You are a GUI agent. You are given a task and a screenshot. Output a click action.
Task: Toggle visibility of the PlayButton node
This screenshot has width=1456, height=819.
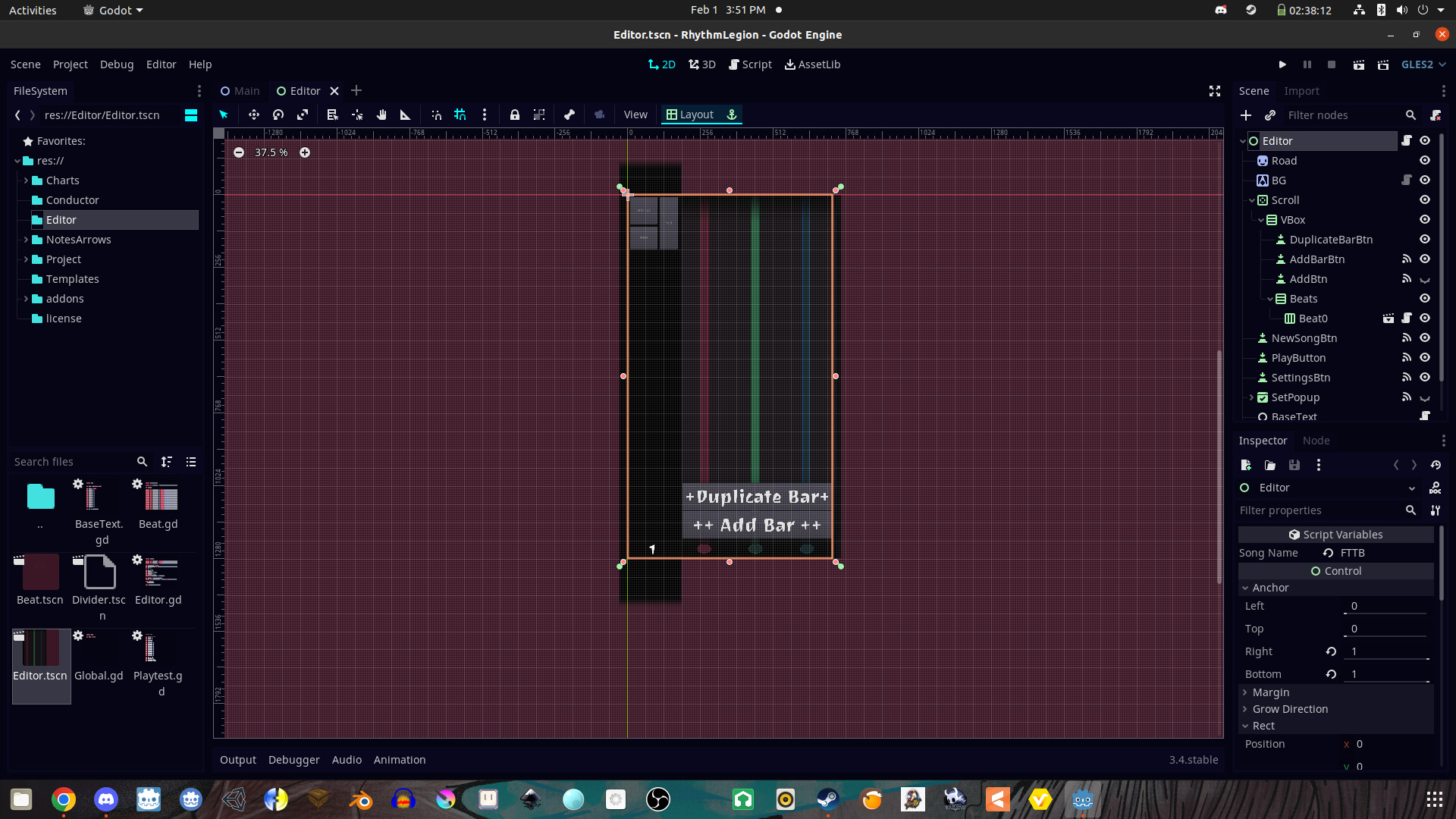pyautogui.click(x=1425, y=357)
